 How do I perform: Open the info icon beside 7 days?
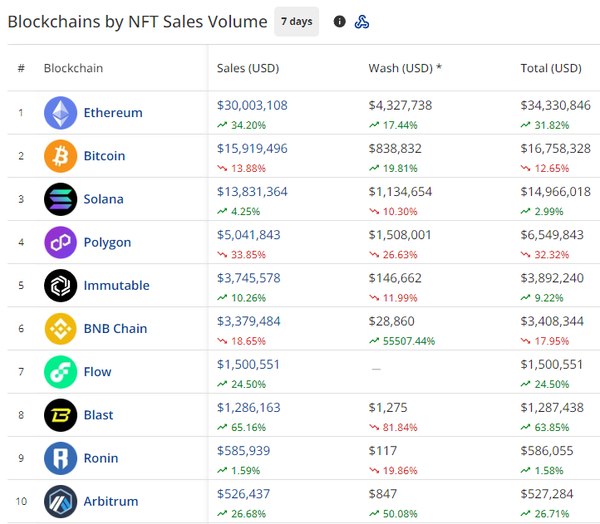coord(340,22)
